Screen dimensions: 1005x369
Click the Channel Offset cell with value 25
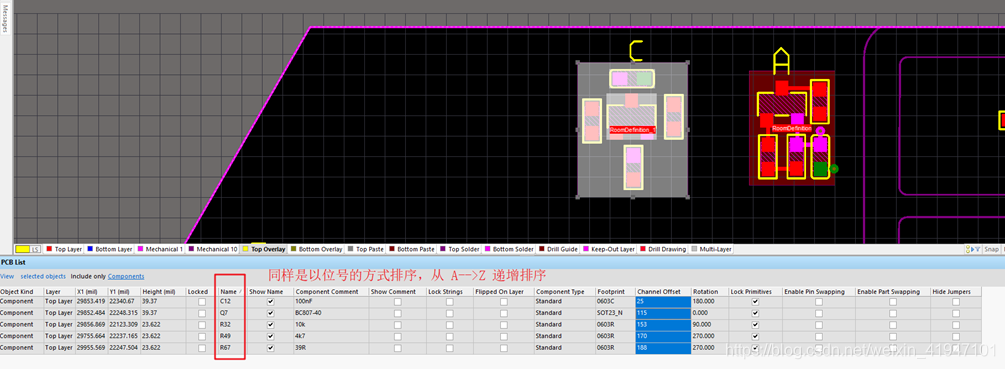click(663, 301)
